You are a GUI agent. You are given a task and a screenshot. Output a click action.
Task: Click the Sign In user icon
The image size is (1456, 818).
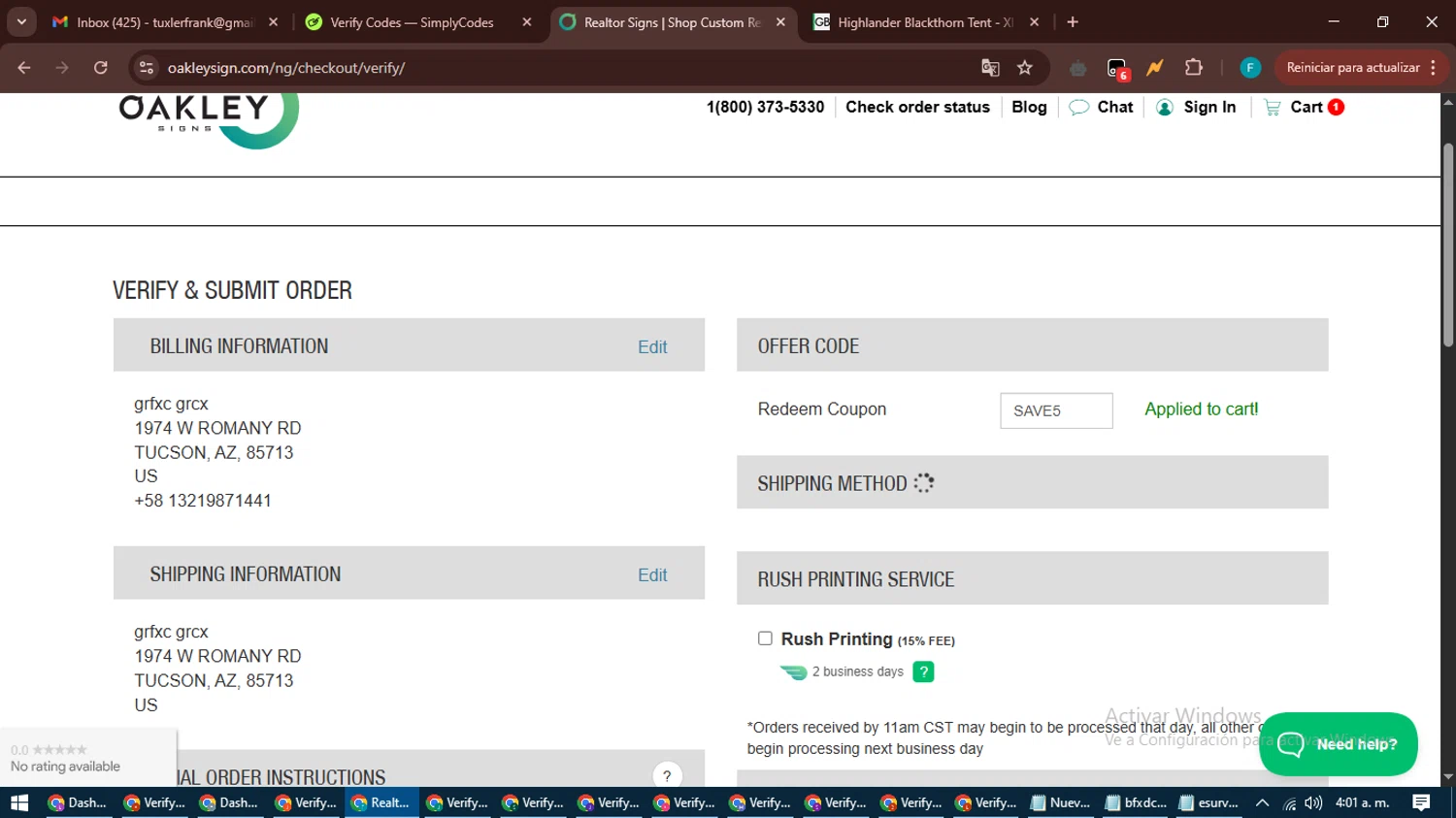[x=1165, y=108]
